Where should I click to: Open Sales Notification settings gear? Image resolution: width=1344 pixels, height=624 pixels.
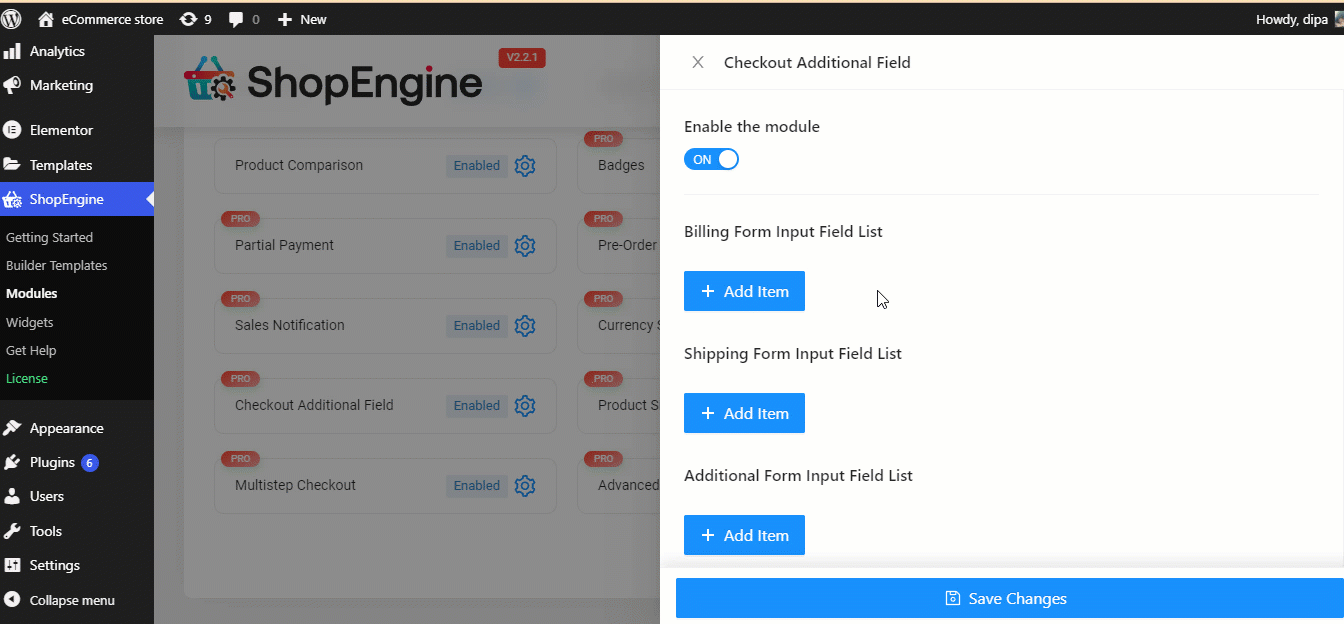click(x=525, y=325)
